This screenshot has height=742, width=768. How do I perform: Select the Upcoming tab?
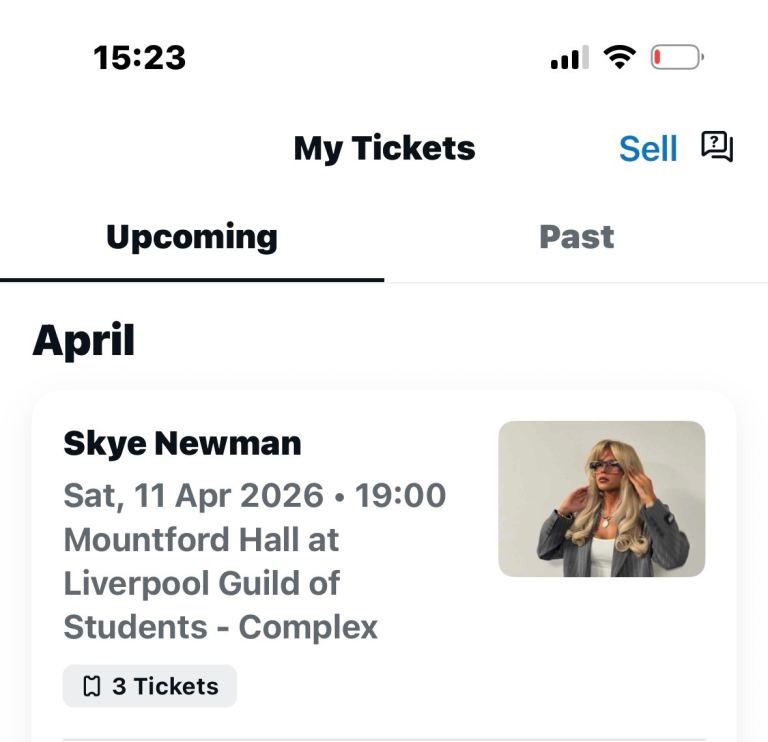coord(192,237)
